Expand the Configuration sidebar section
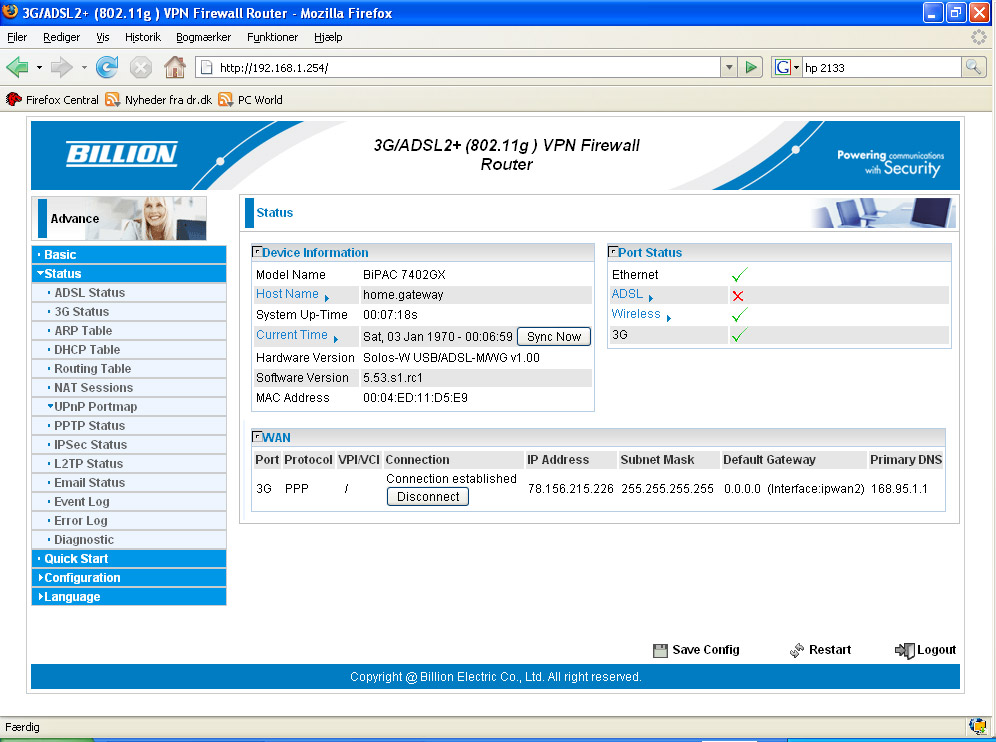Viewport: 996px width, 742px height. point(82,578)
